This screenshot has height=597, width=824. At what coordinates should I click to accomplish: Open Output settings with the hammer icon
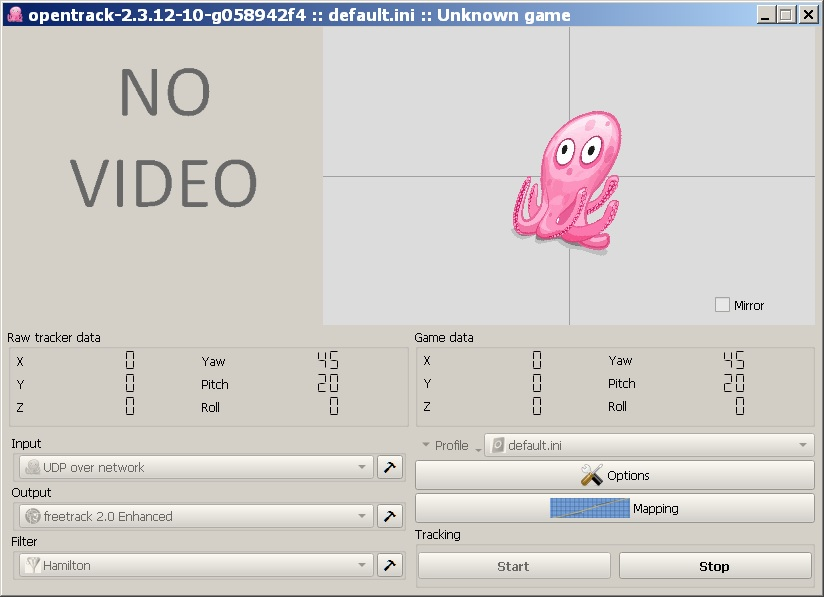390,516
